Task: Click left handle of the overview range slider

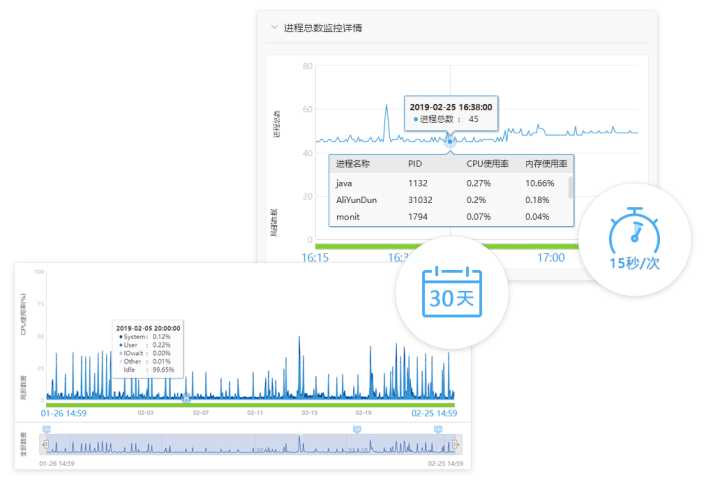Action: [43, 444]
